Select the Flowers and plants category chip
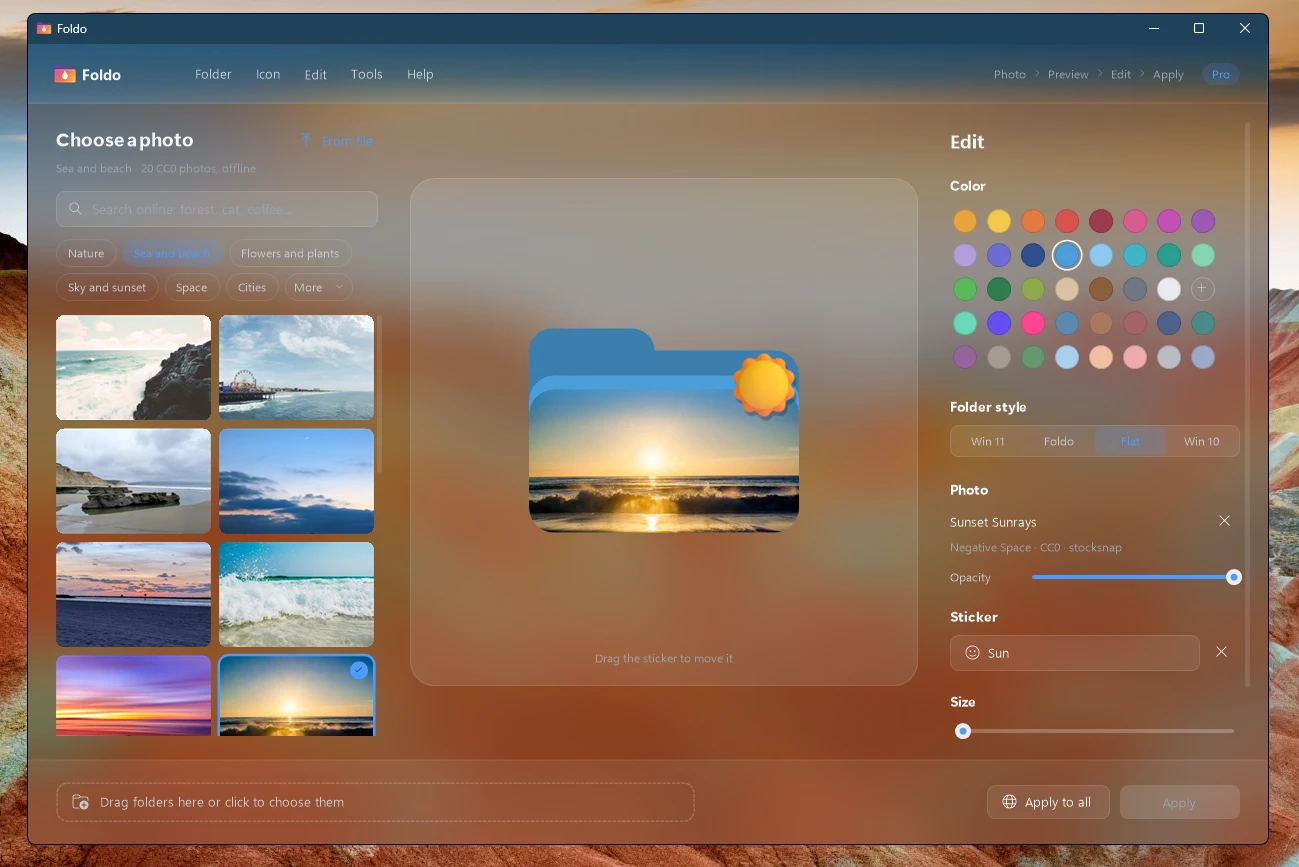Image resolution: width=1299 pixels, height=867 pixels. (x=290, y=254)
